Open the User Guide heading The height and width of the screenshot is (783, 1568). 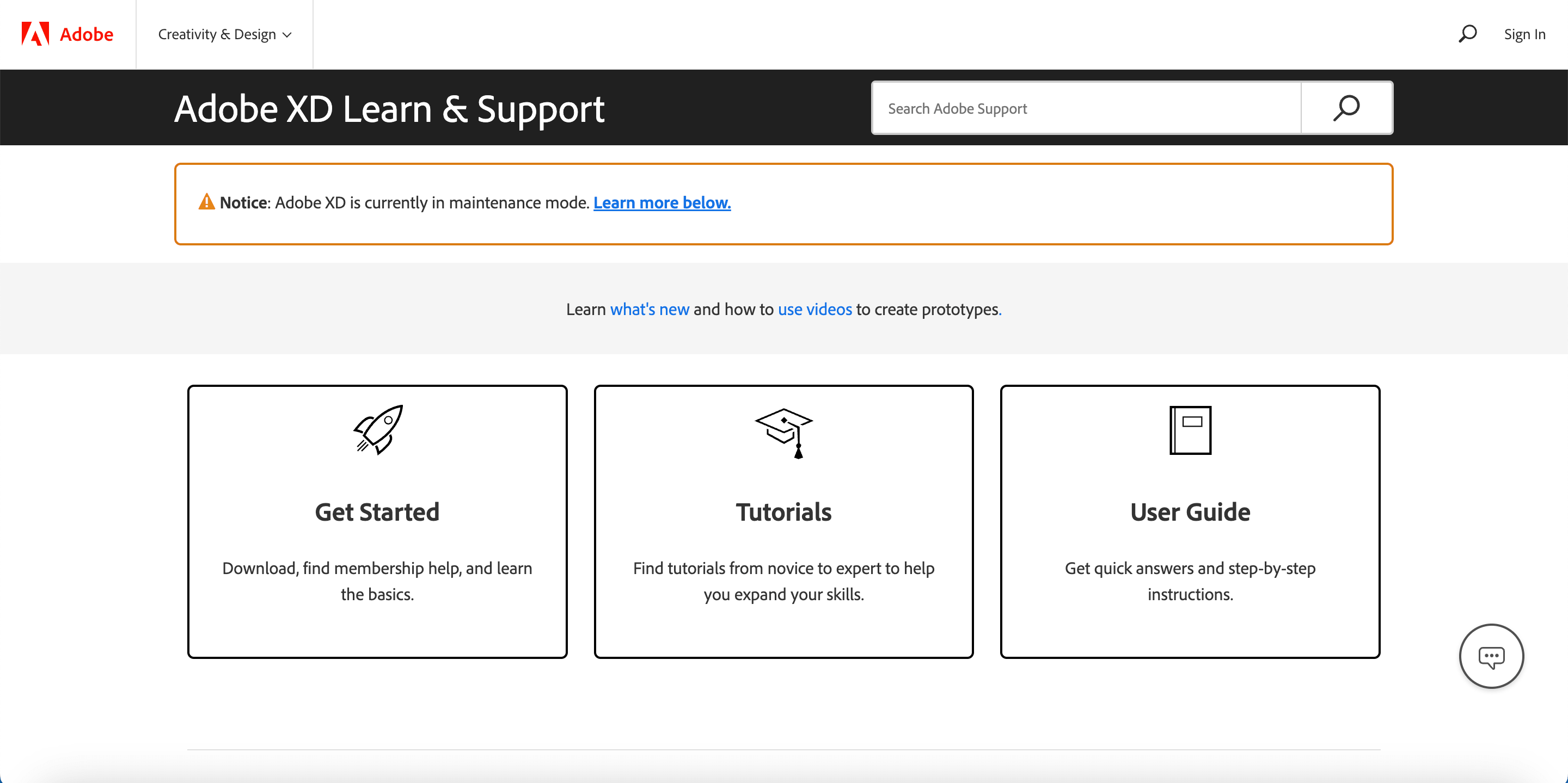coord(1190,512)
